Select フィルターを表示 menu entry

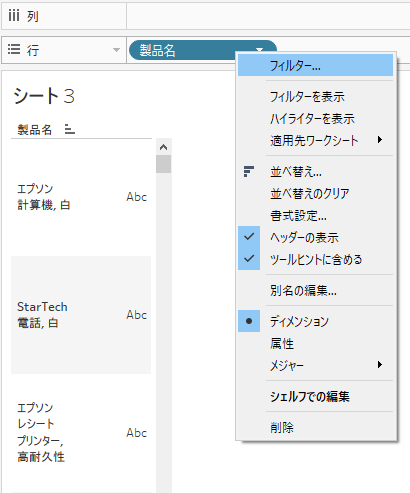(x=315, y=97)
